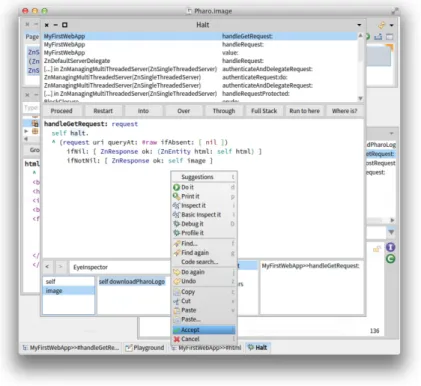Screen dimensions: 421x386
Task: Choose Paste... with ellipsis from the menu
Action: [204, 319]
